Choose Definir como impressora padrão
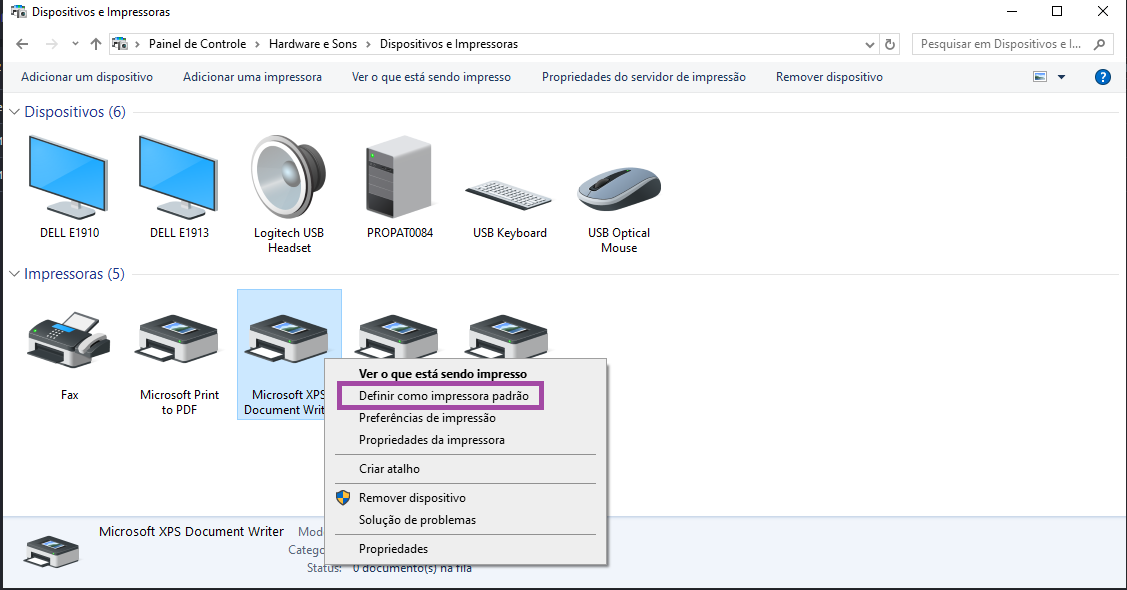 point(443,396)
